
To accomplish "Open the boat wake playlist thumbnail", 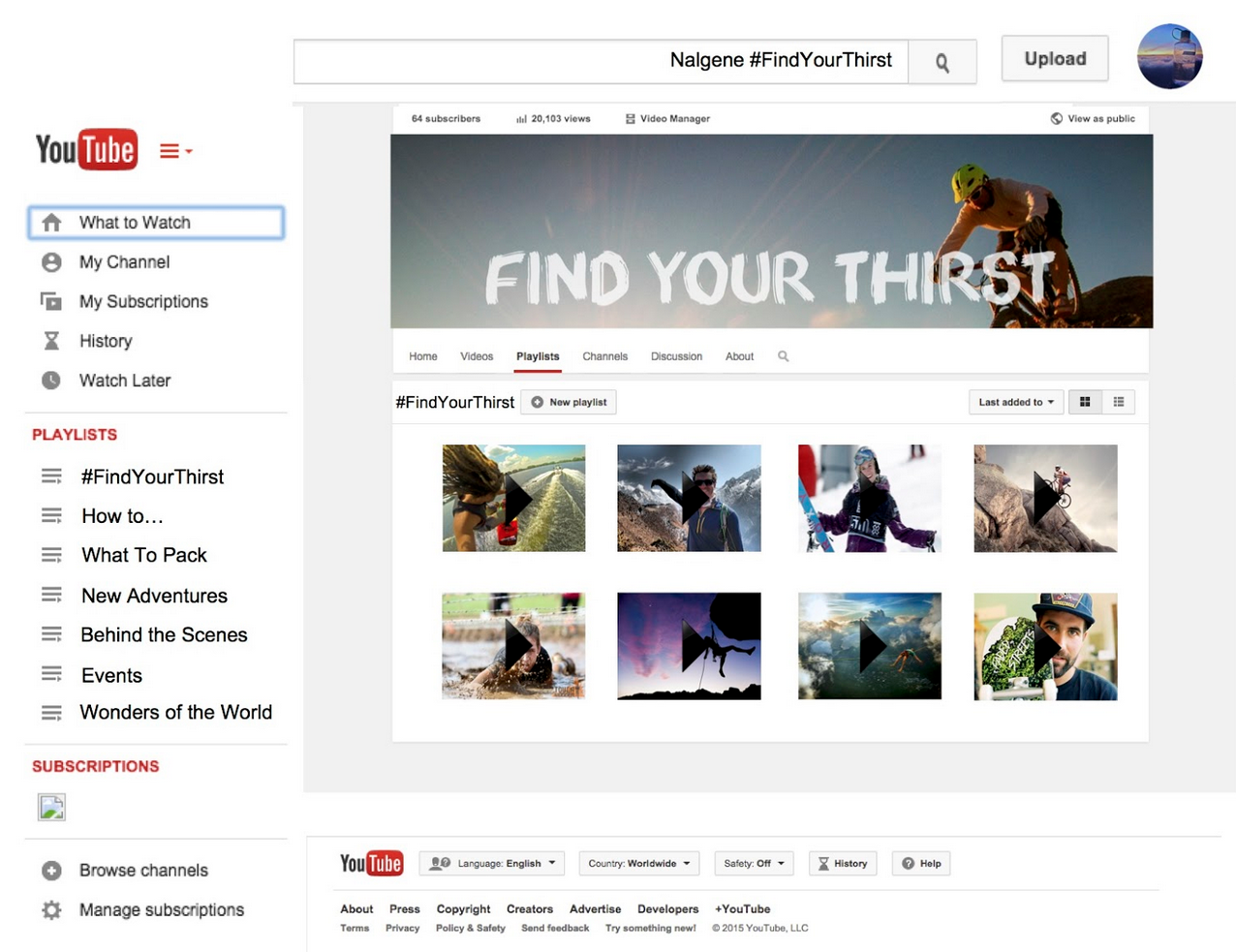I will pyautogui.click(x=513, y=498).
